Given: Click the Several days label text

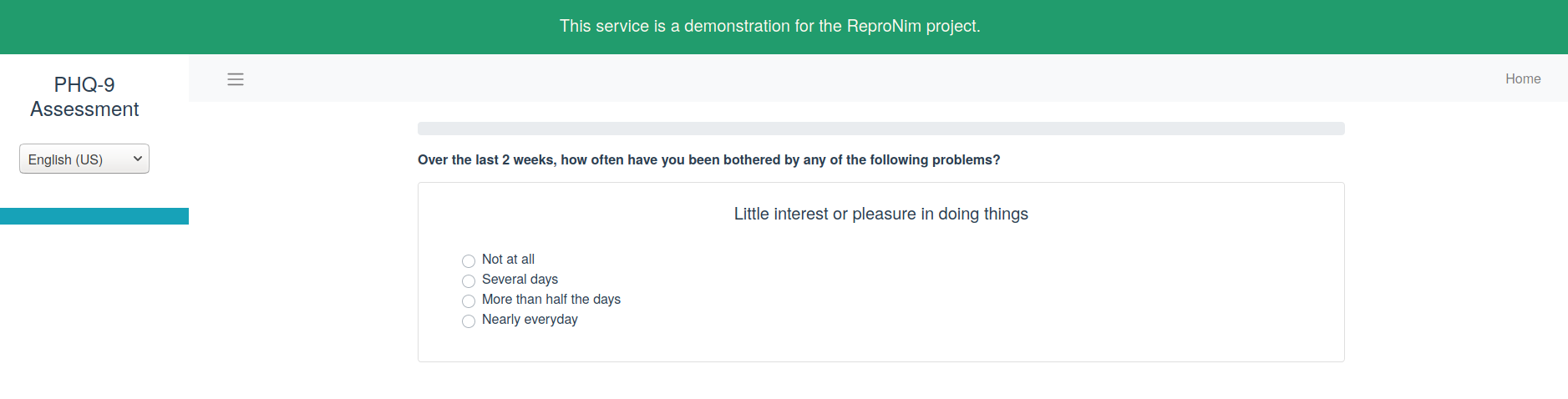Looking at the screenshot, I should pos(520,280).
